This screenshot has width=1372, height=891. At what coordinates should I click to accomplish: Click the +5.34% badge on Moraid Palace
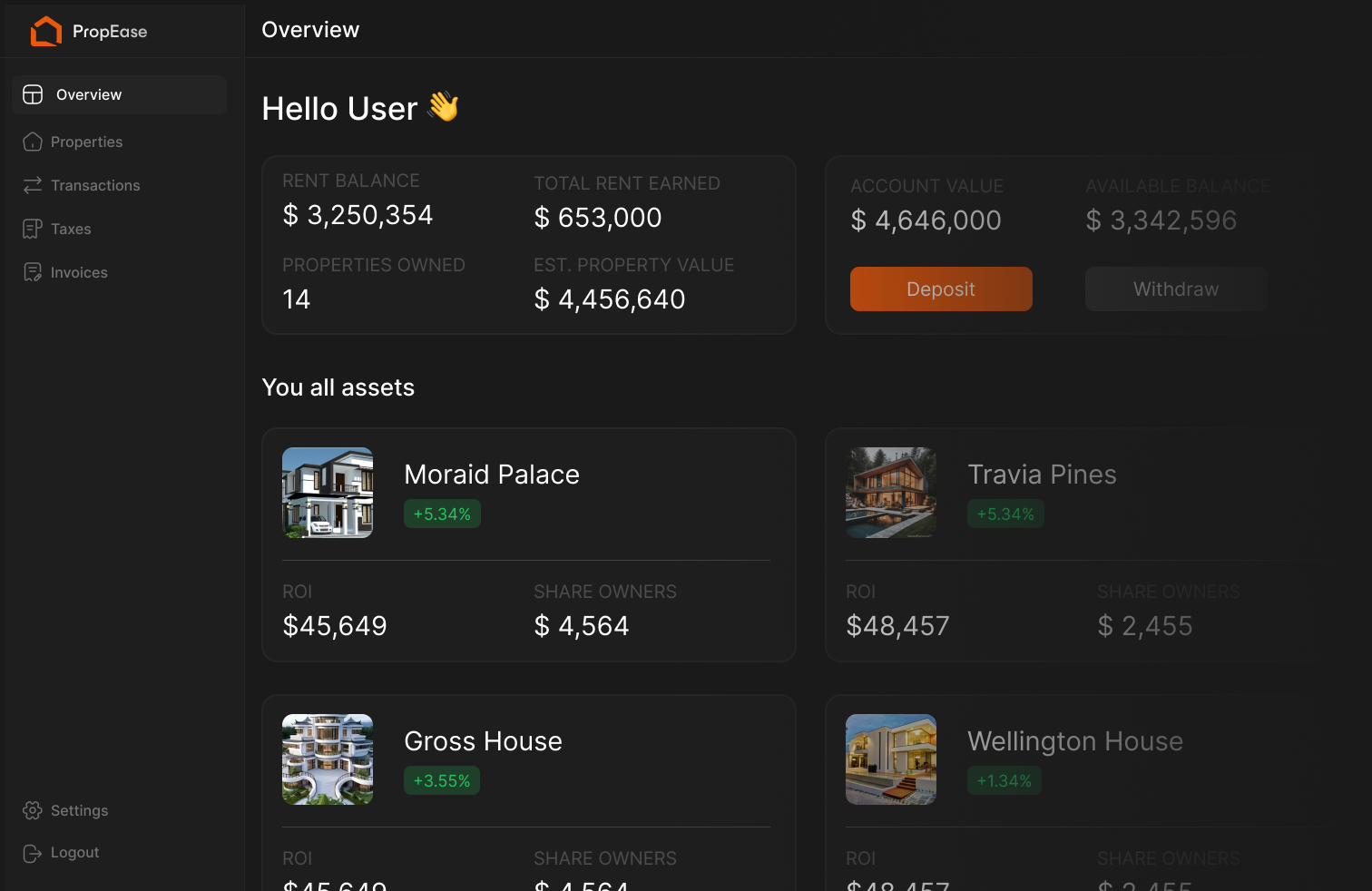pyautogui.click(x=442, y=514)
